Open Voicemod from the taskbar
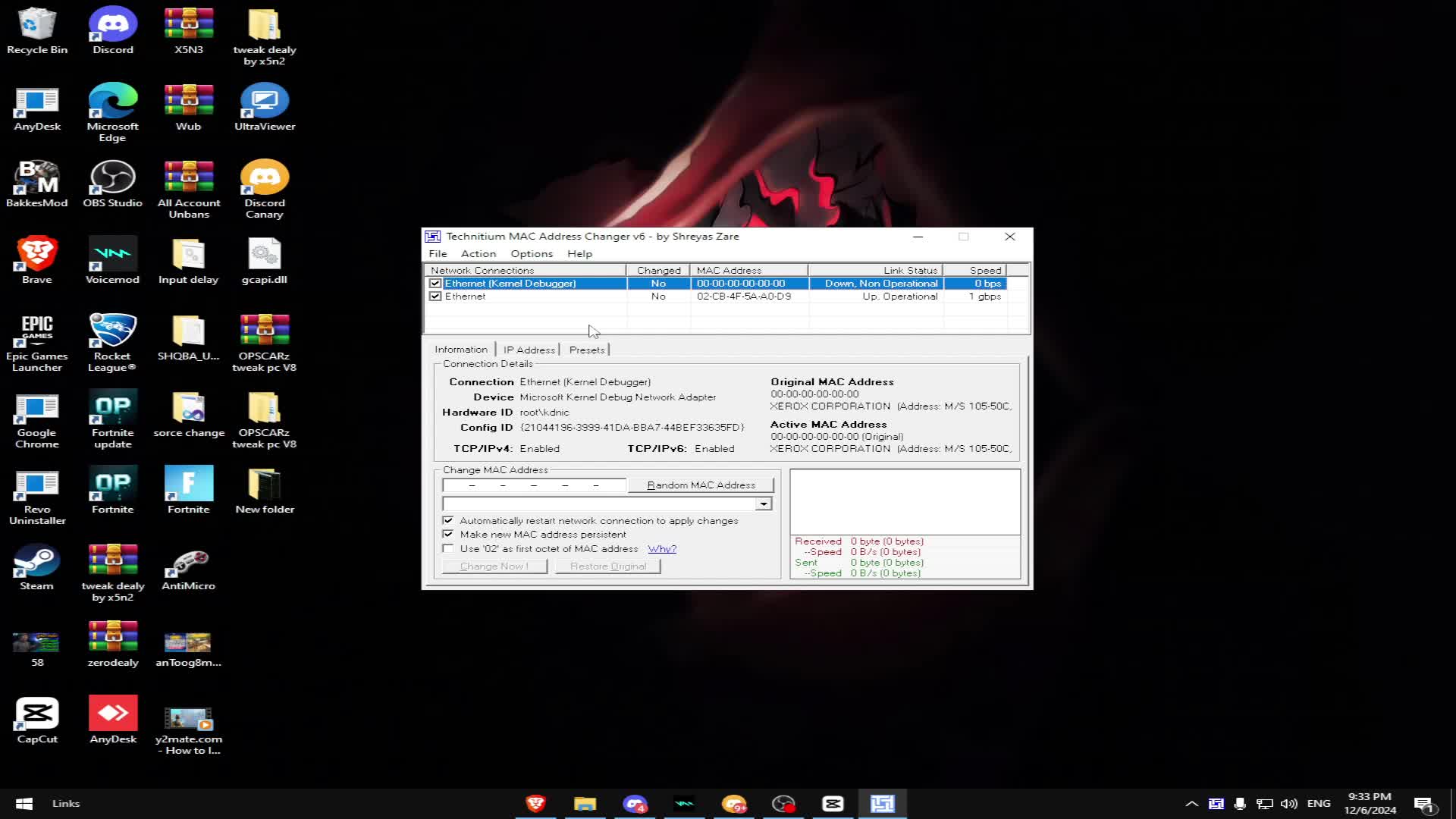The width and height of the screenshot is (1456, 819). [686, 803]
